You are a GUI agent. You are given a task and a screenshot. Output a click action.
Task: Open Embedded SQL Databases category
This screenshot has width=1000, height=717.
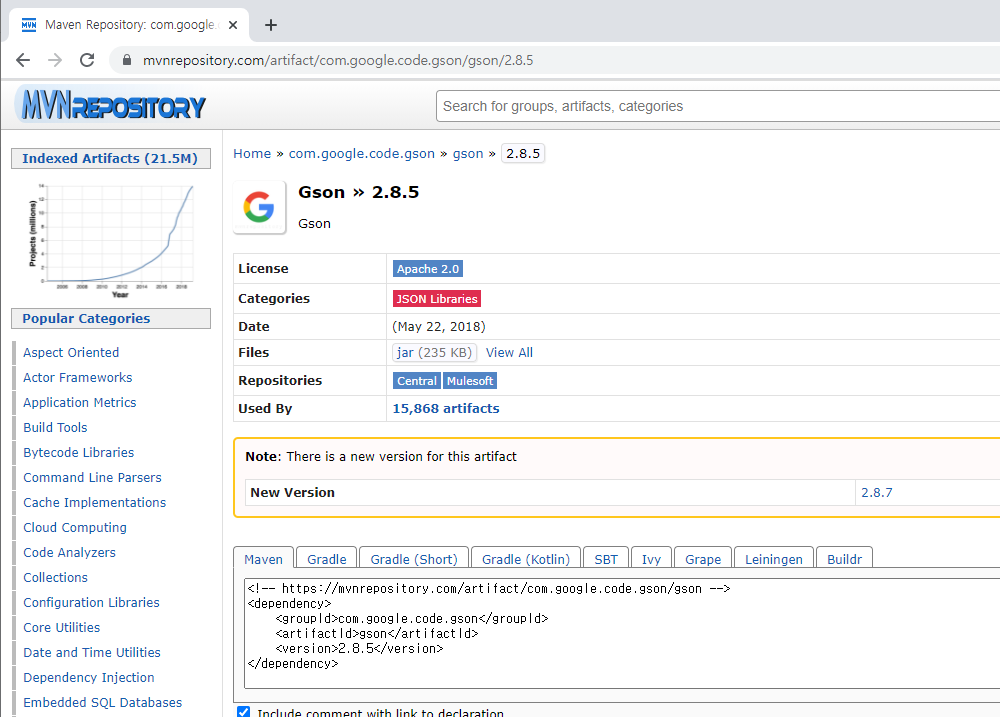click(103, 702)
